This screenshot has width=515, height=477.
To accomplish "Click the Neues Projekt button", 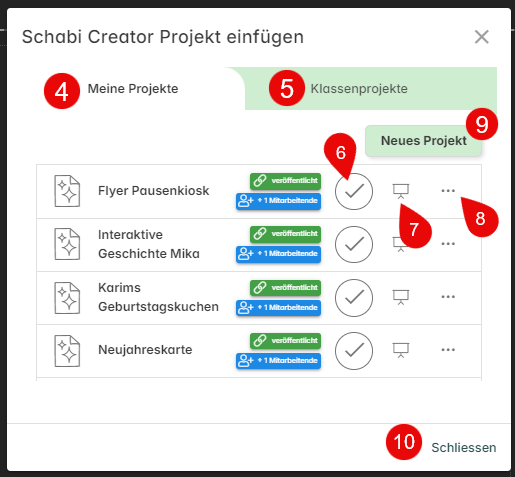I will click(423, 141).
